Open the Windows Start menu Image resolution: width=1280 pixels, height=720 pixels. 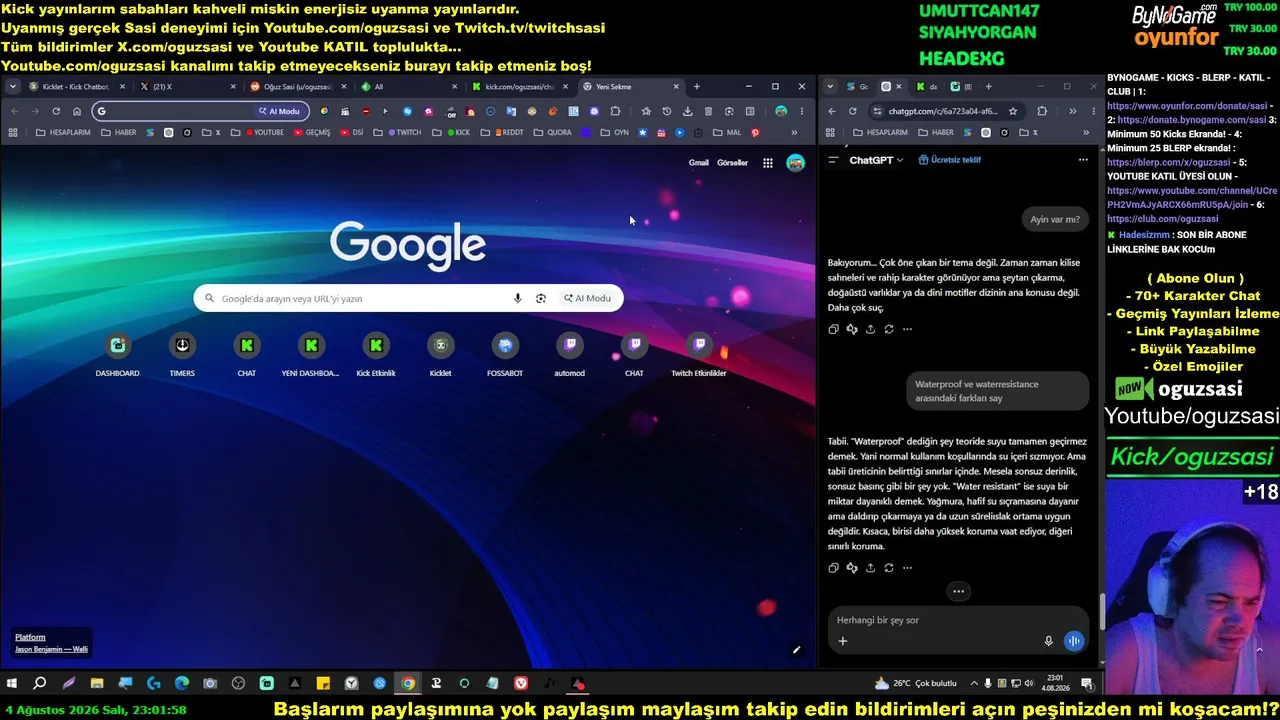(x=12, y=684)
